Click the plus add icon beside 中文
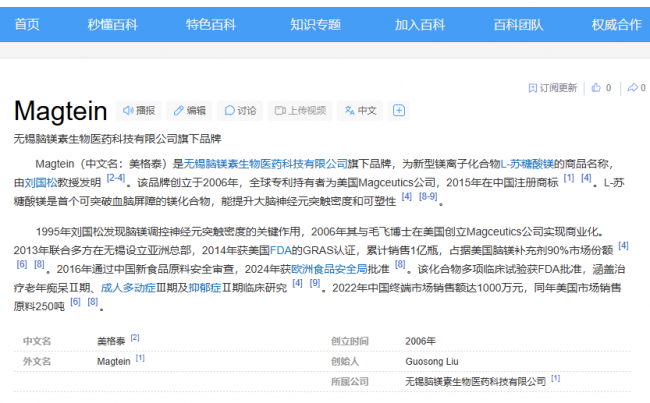Image resolution: width=650 pixels, height=403 pixels. pyautogui.click(x=399, y=110)
